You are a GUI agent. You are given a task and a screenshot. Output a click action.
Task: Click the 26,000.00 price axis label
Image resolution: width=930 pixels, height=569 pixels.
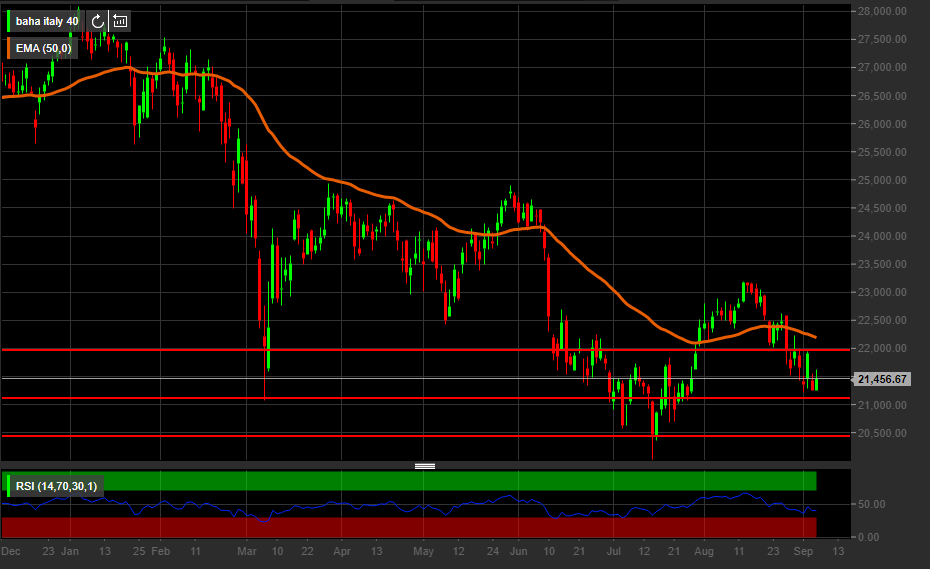point(882,124)
